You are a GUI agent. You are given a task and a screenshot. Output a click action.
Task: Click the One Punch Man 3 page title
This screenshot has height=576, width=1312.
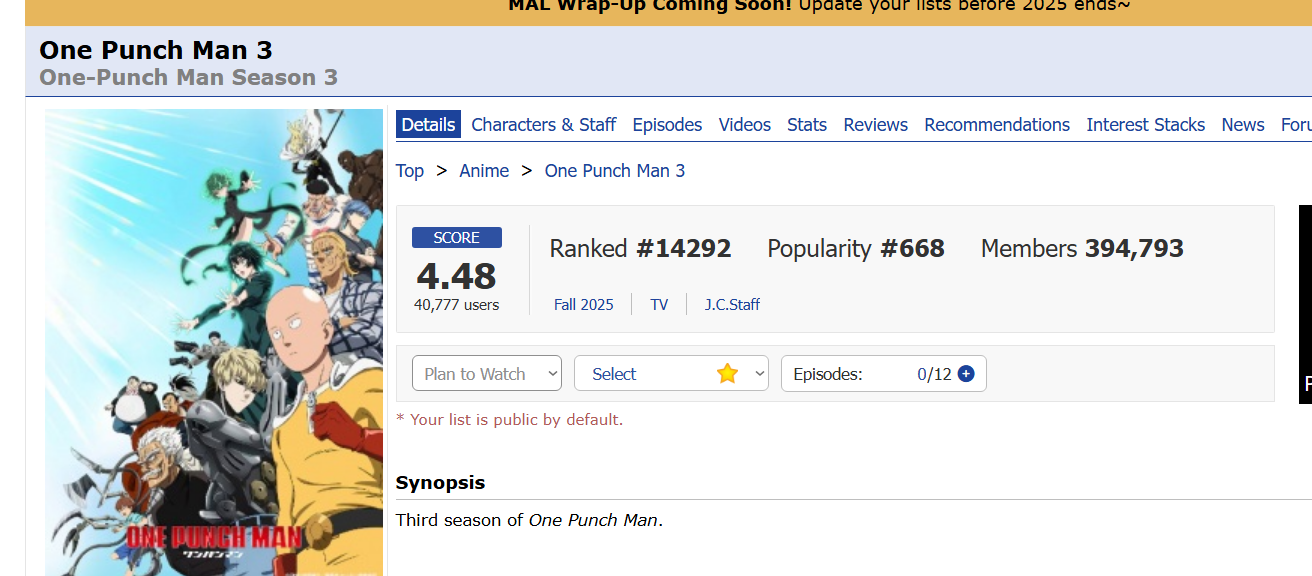click(x=156, y=50)
